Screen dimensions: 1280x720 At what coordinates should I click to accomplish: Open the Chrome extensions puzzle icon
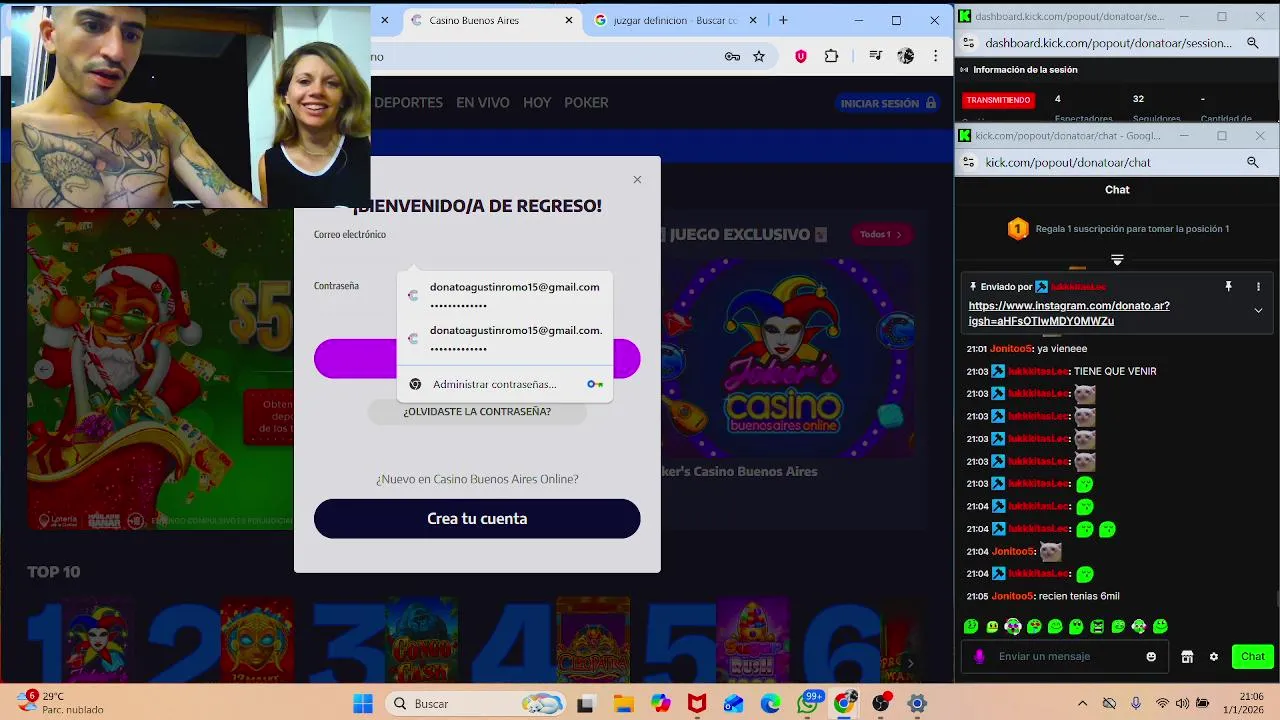831,57
